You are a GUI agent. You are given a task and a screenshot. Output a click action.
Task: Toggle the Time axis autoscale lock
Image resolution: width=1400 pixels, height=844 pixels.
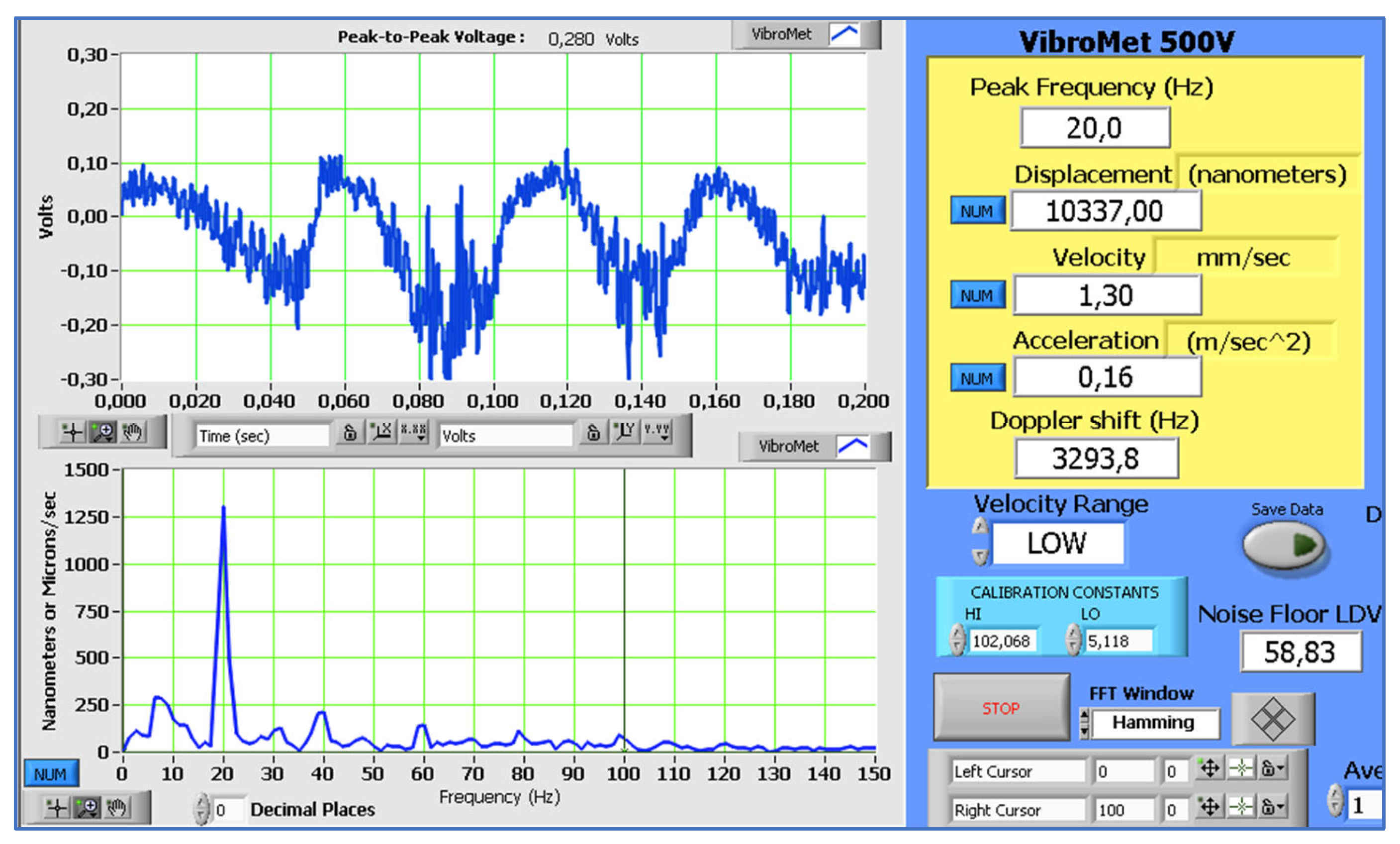[350, 433]
